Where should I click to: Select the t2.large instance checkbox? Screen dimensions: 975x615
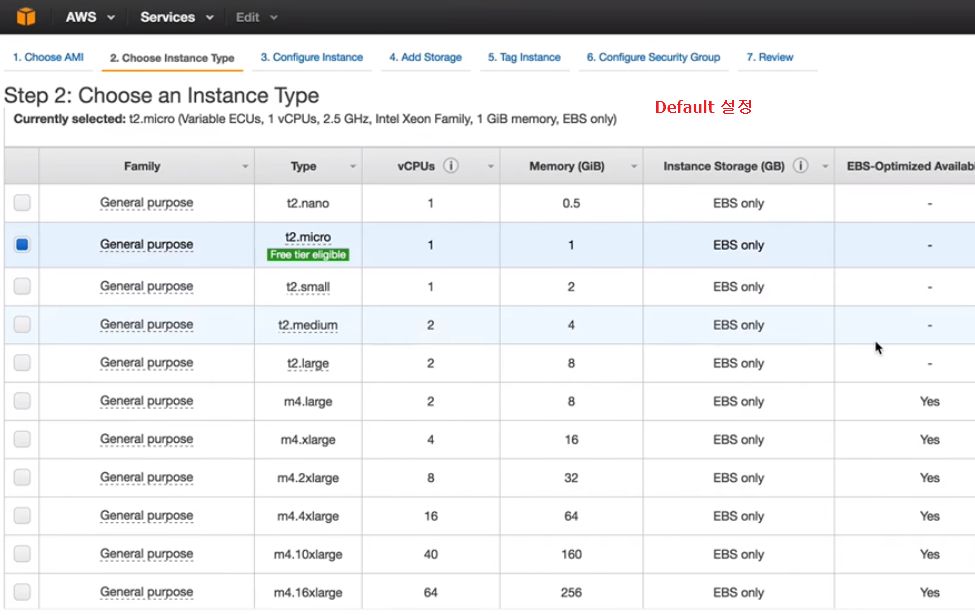click(x=22, y=363)
